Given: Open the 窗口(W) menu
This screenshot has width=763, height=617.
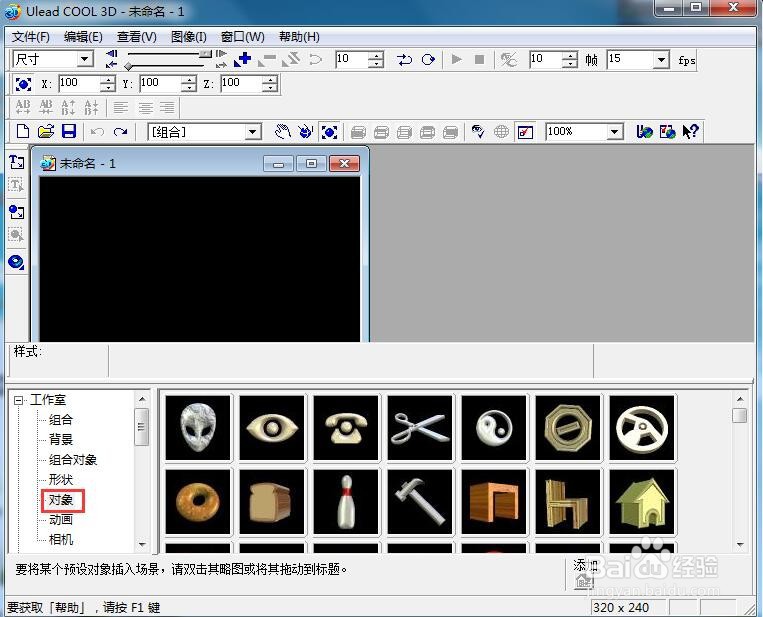Looking at the screenshot, I should [x=242, y=37].
